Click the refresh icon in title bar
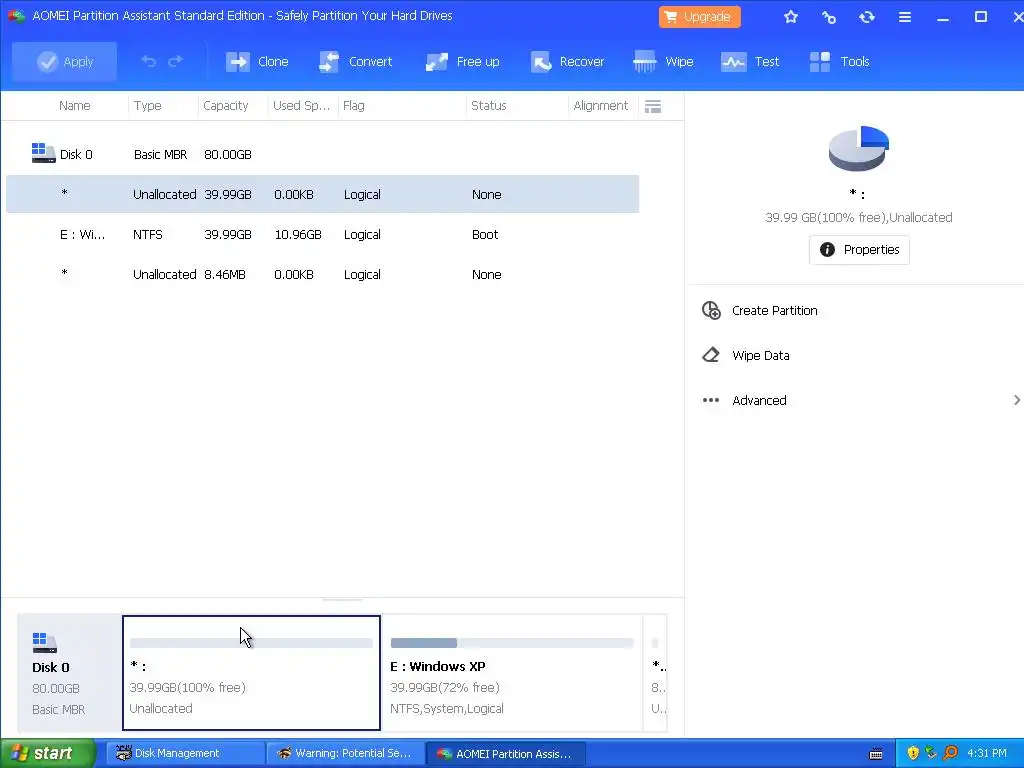This screenshot has width=1024, height=768. pos(867,17)
